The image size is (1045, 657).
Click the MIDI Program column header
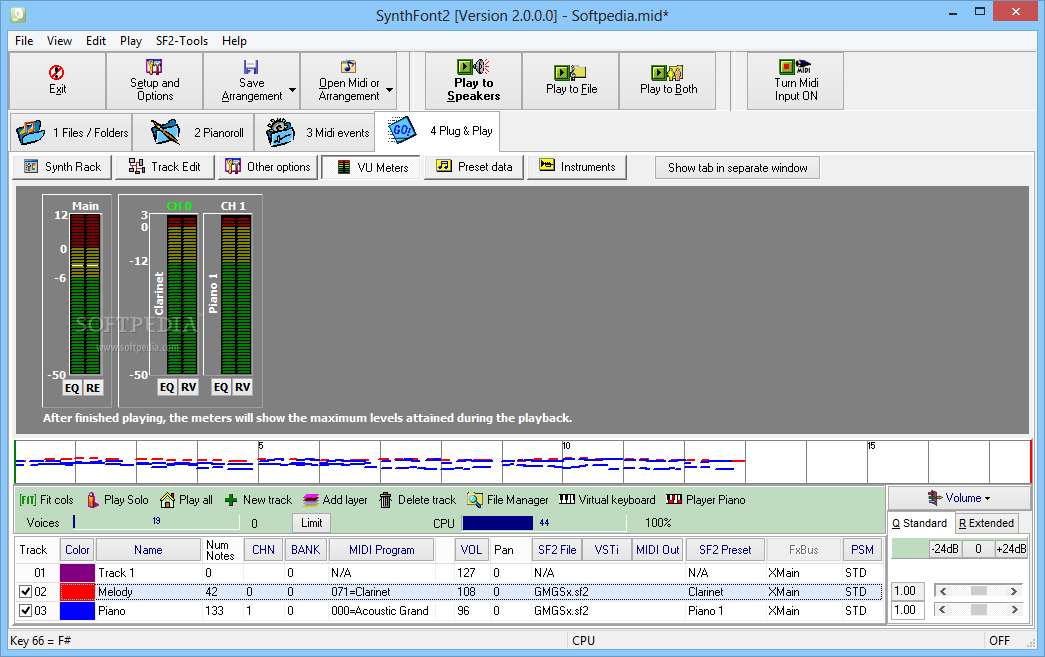[x=381, y=550]
